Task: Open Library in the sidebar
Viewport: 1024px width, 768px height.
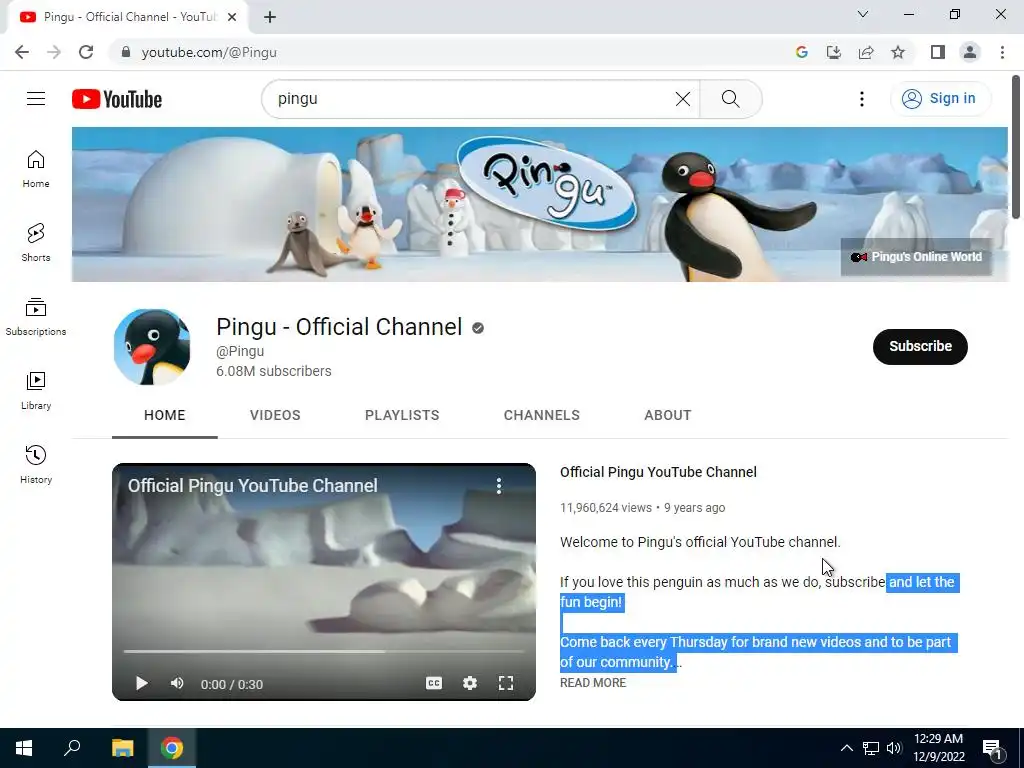Action: (x=36, y=391)
